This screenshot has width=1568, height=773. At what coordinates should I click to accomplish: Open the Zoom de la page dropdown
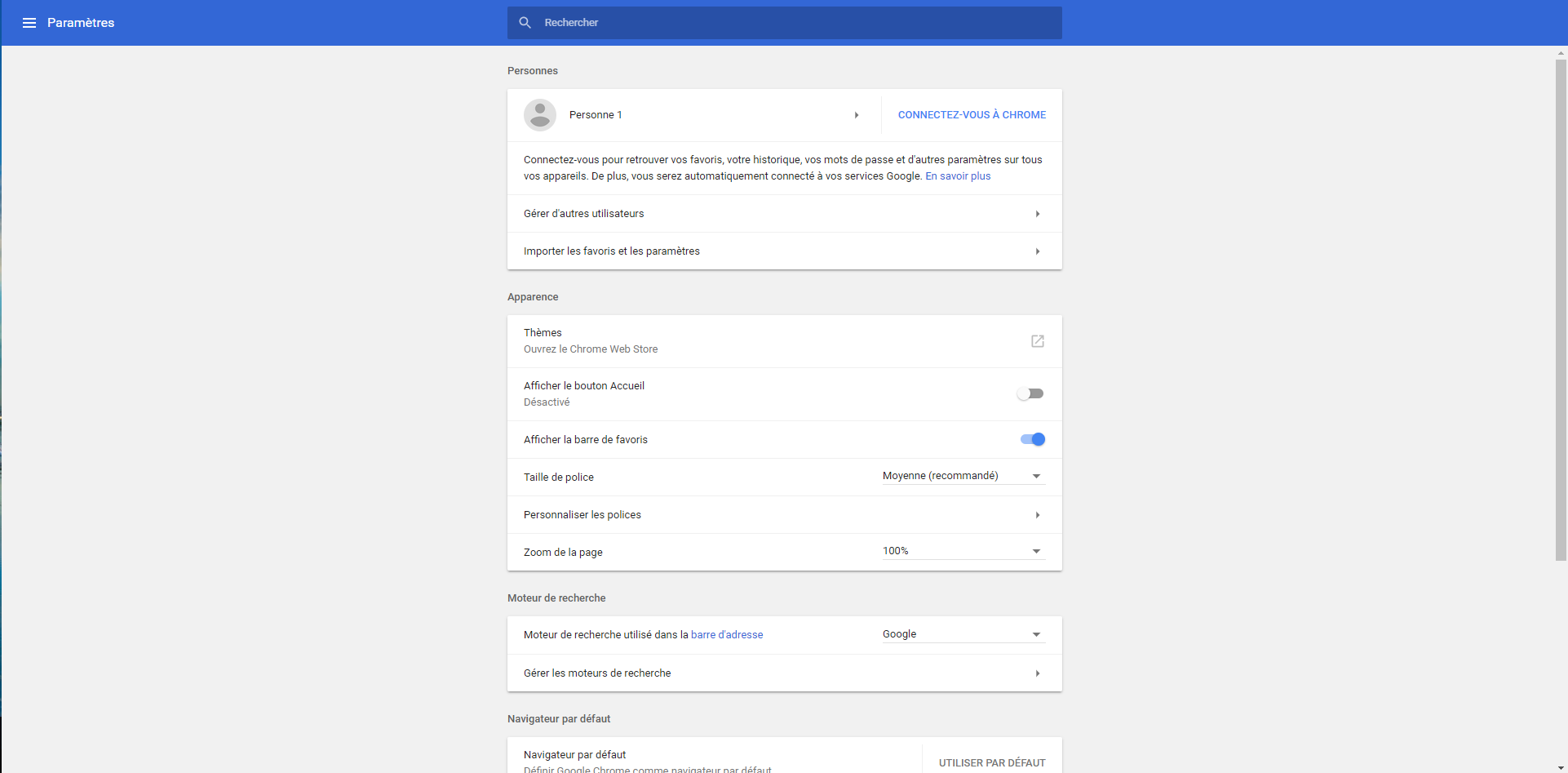coord(963,551)
